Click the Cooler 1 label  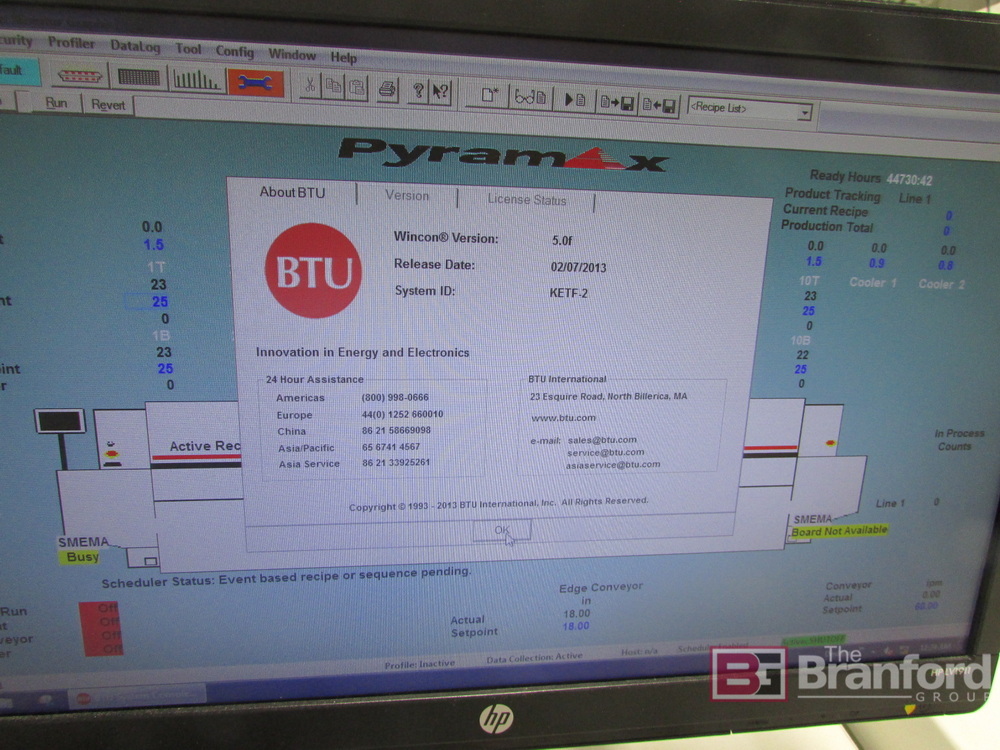click(872, 282)
